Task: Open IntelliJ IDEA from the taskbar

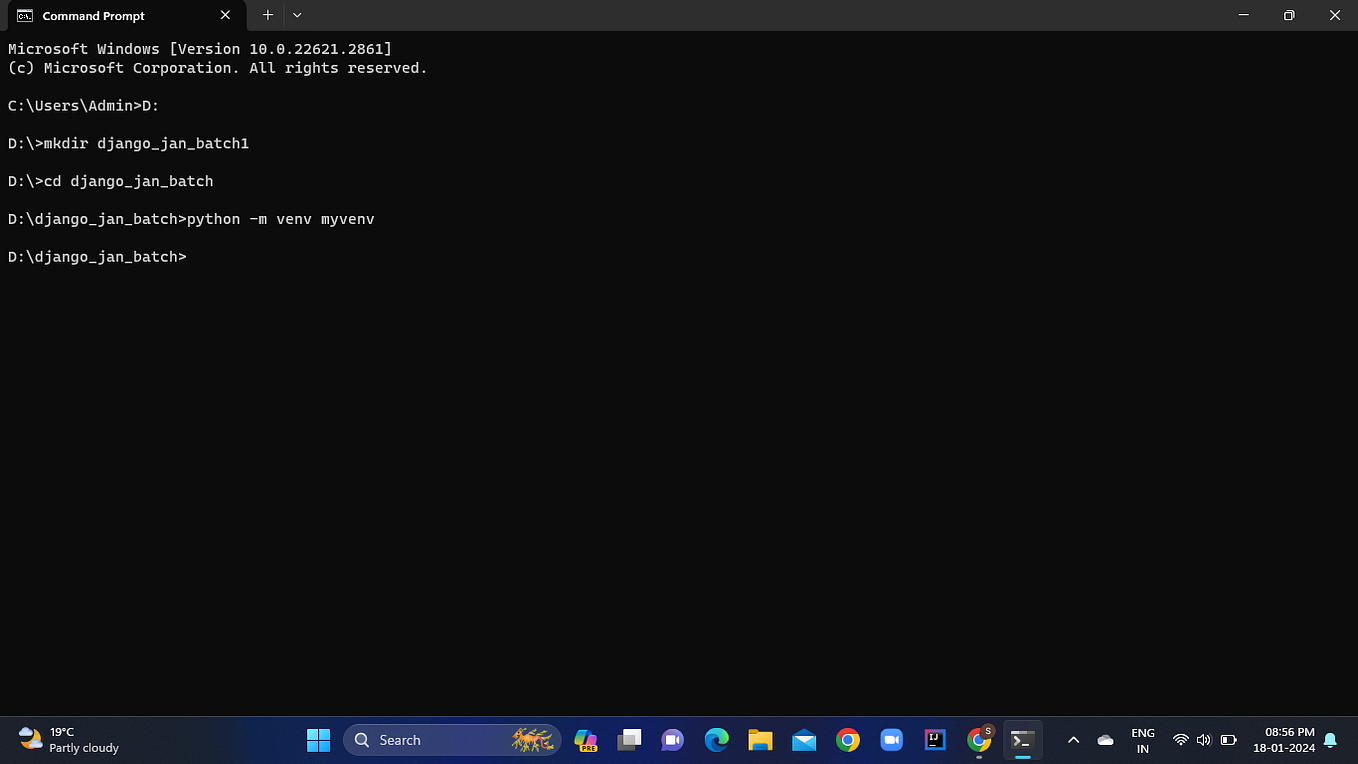Action: tap(935, 740)
